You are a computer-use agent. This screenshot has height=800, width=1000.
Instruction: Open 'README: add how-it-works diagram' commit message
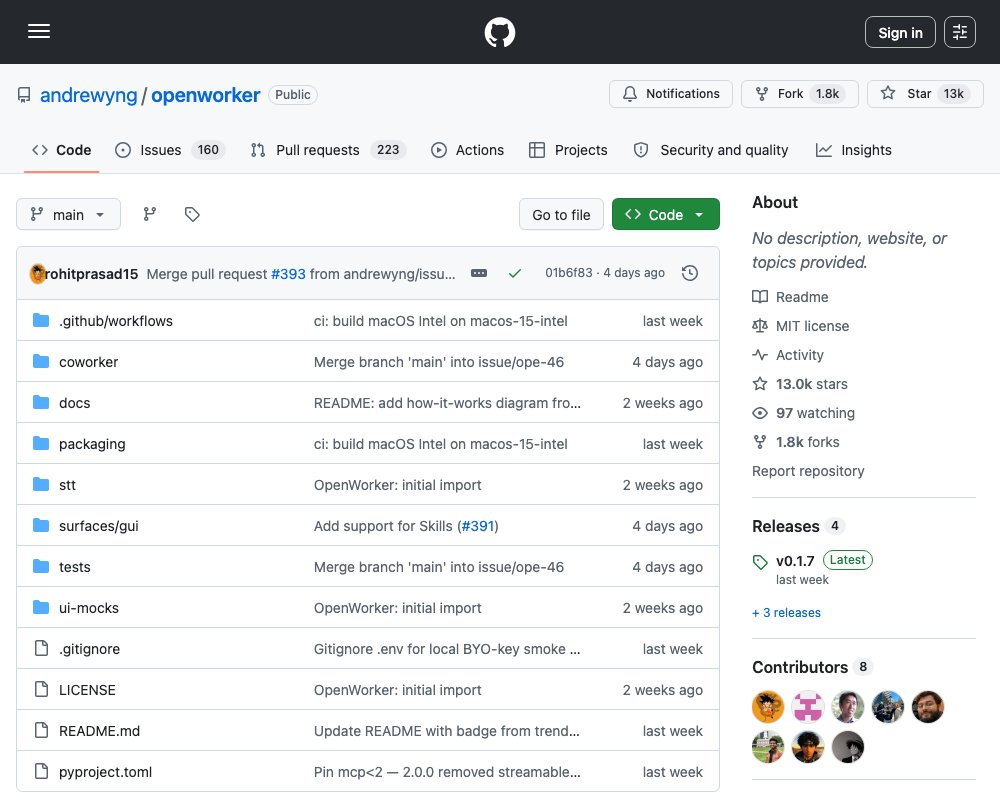tap(447, 403)
